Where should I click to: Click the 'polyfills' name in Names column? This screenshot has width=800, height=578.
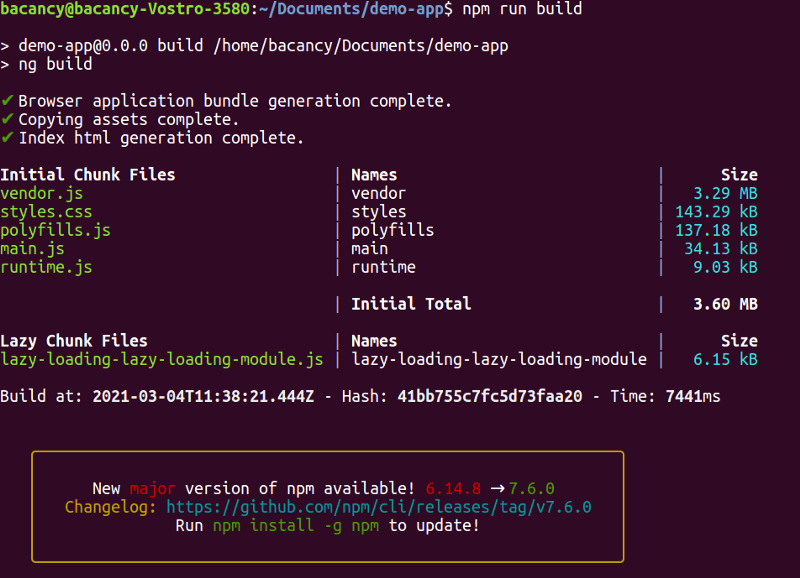pos(392,230)
